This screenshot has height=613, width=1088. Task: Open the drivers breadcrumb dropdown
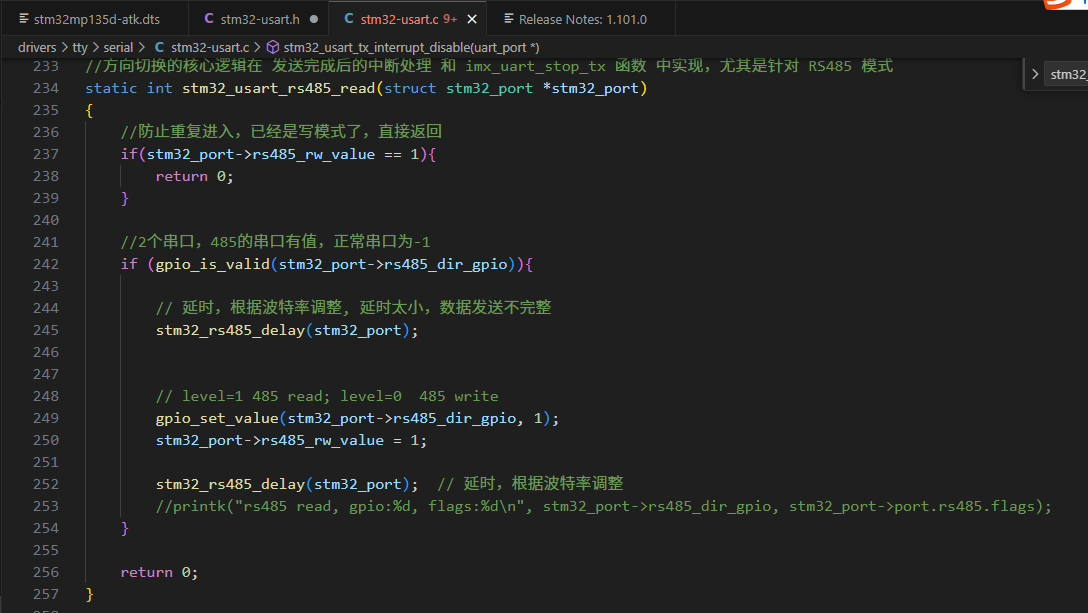37,46
